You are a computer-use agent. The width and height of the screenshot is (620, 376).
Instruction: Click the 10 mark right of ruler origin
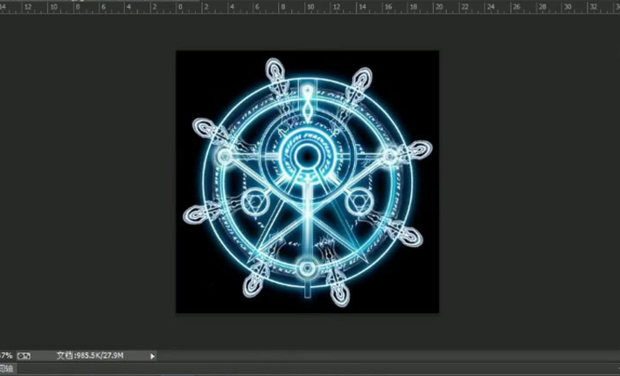(311, 7)
